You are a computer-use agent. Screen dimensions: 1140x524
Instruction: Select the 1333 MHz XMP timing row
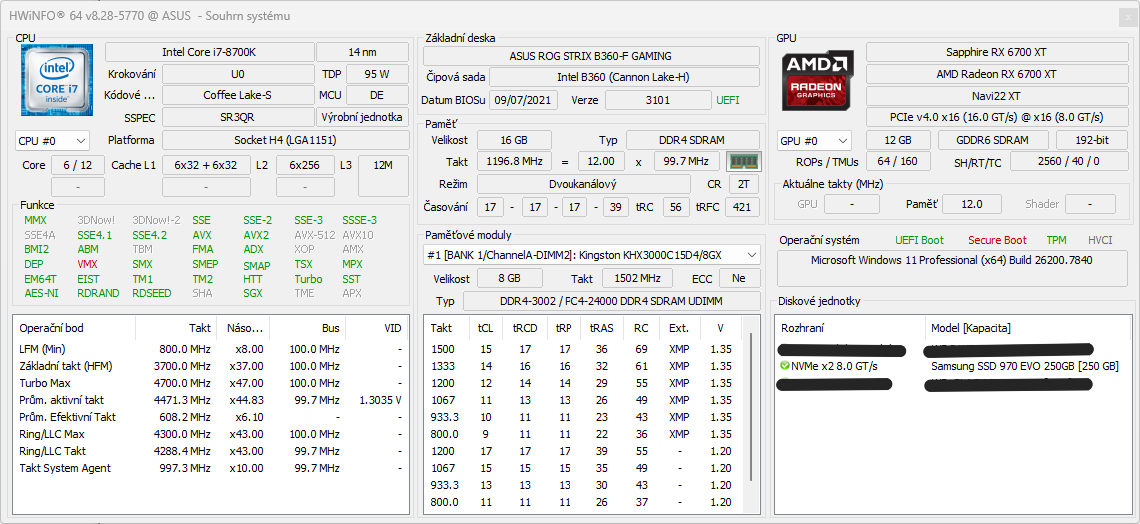(x=583, y=366)
